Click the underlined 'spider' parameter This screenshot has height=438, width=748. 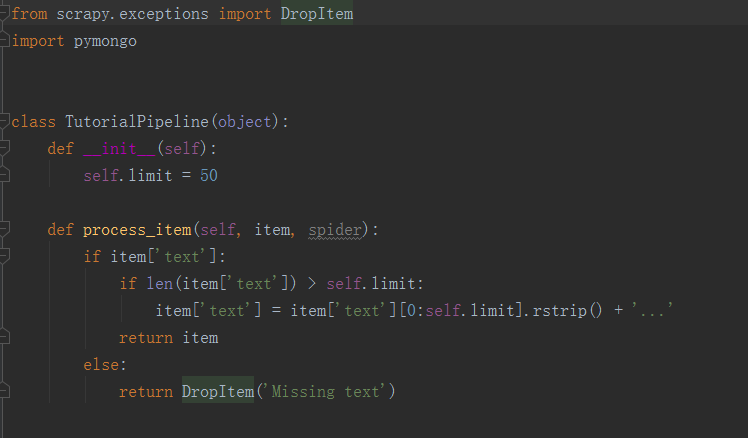click(335, 230)
